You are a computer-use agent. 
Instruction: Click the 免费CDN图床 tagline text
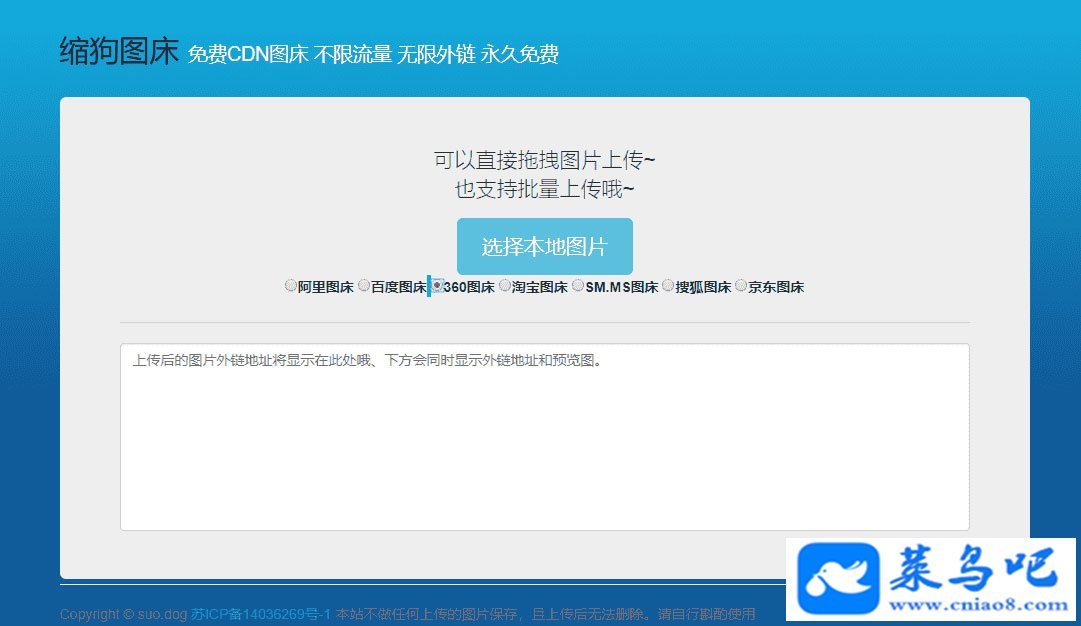click(x=247, y=54)
